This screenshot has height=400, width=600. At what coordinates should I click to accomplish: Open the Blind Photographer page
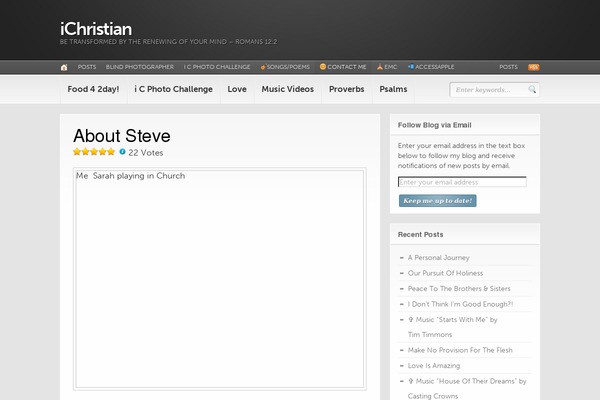coord(140,67)
